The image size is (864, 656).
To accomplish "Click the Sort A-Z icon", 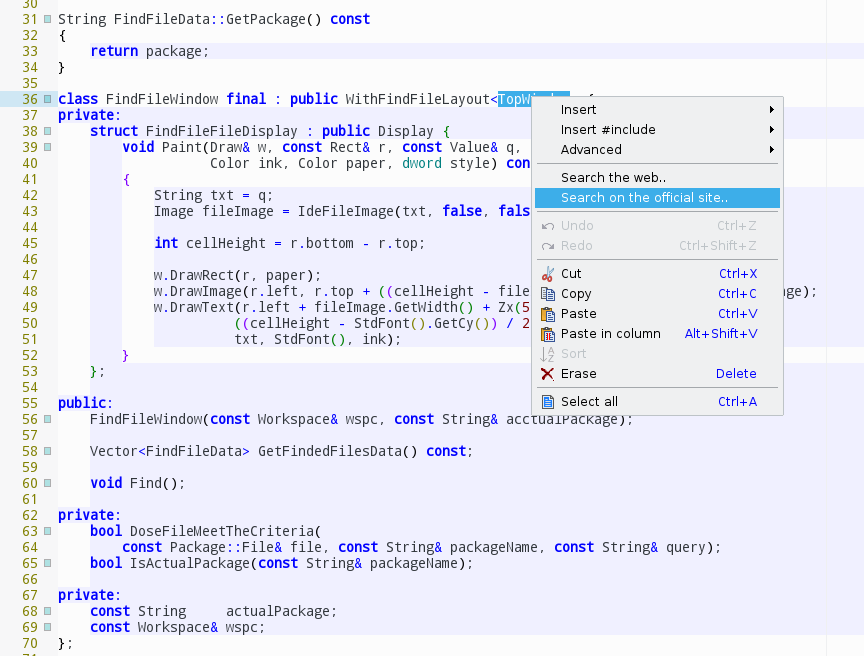I will coord(547,354).
